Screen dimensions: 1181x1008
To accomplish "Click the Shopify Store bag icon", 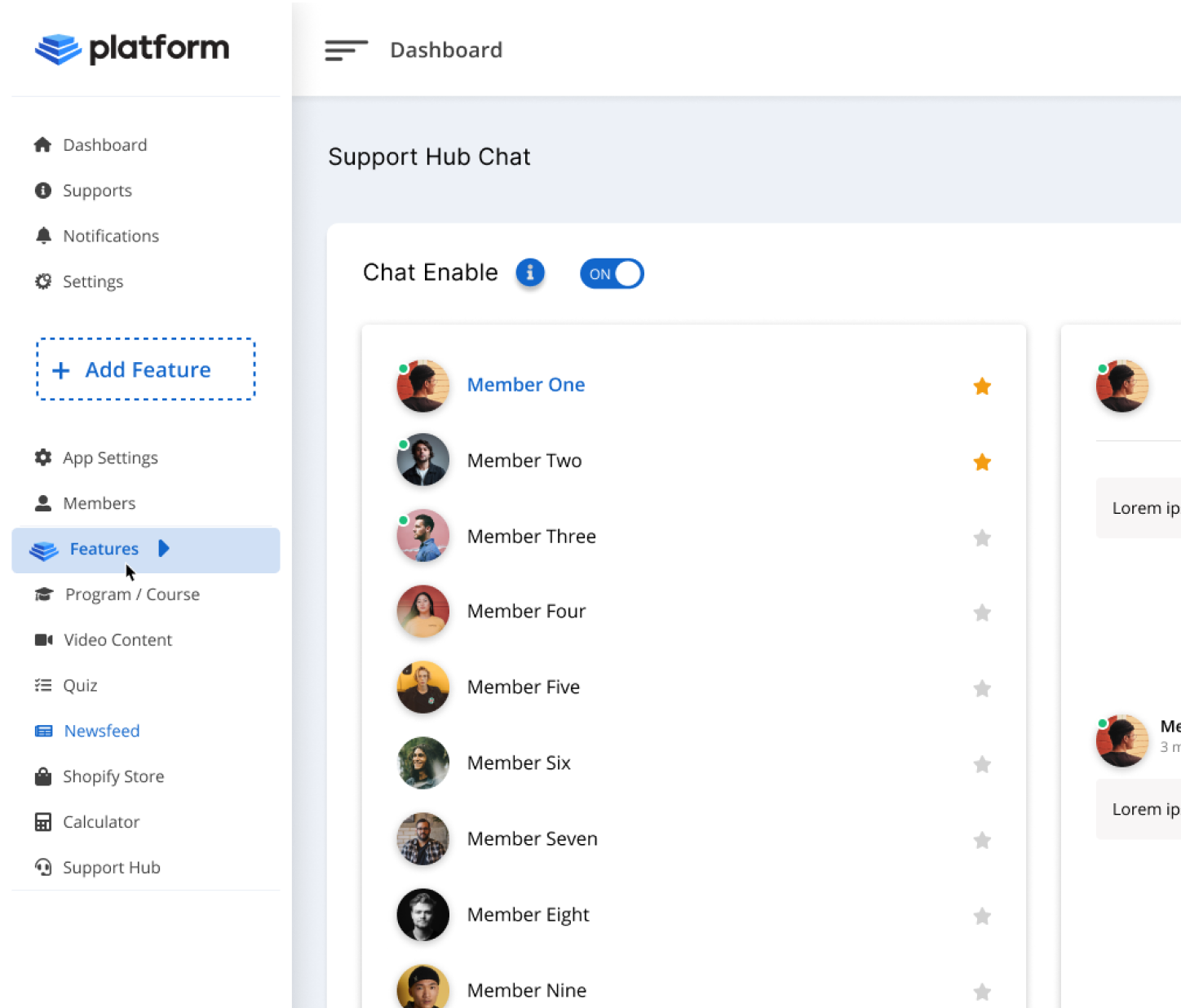I will (43, 776).
